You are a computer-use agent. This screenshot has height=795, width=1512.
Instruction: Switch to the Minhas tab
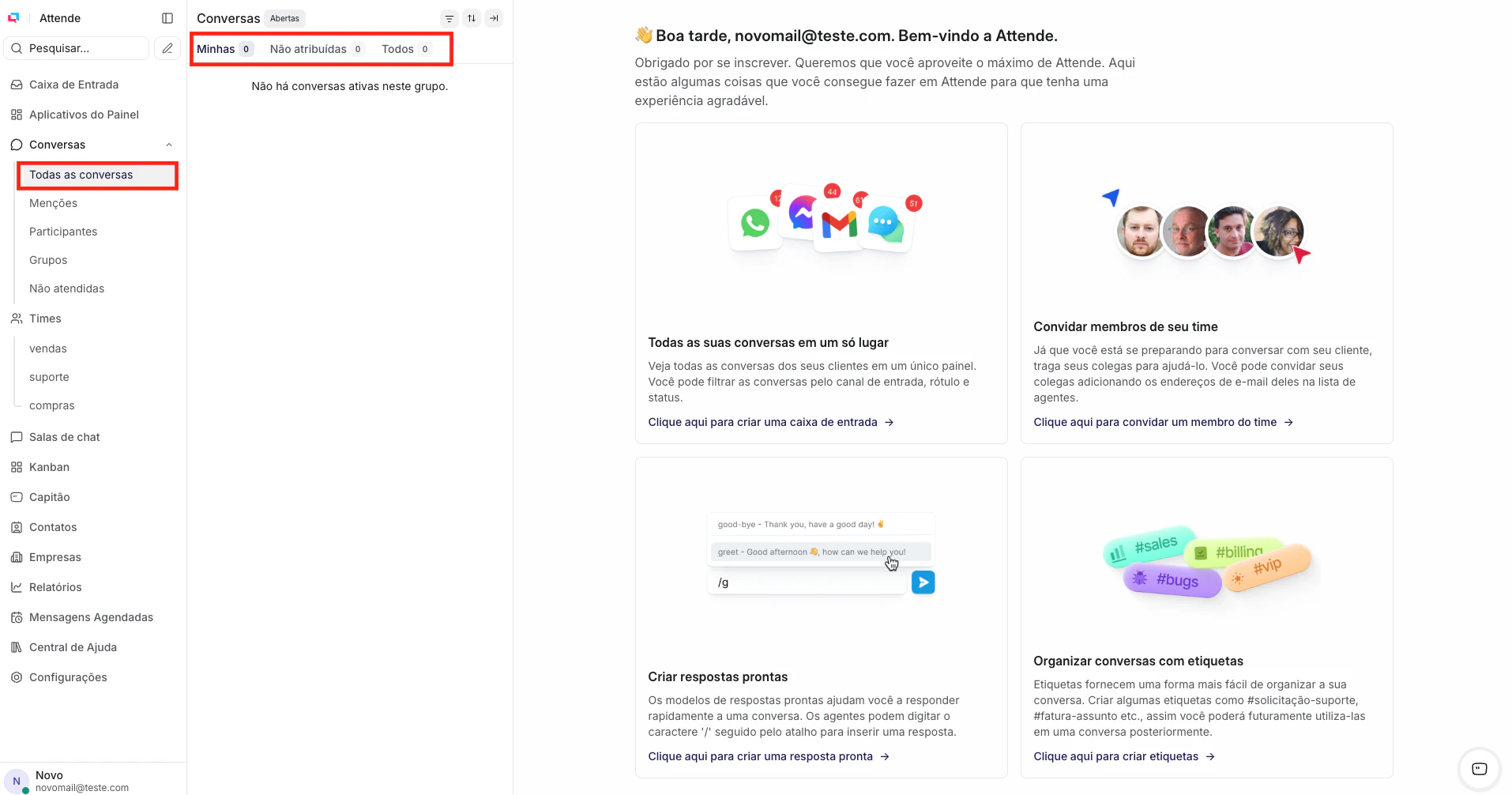point(225,49)
